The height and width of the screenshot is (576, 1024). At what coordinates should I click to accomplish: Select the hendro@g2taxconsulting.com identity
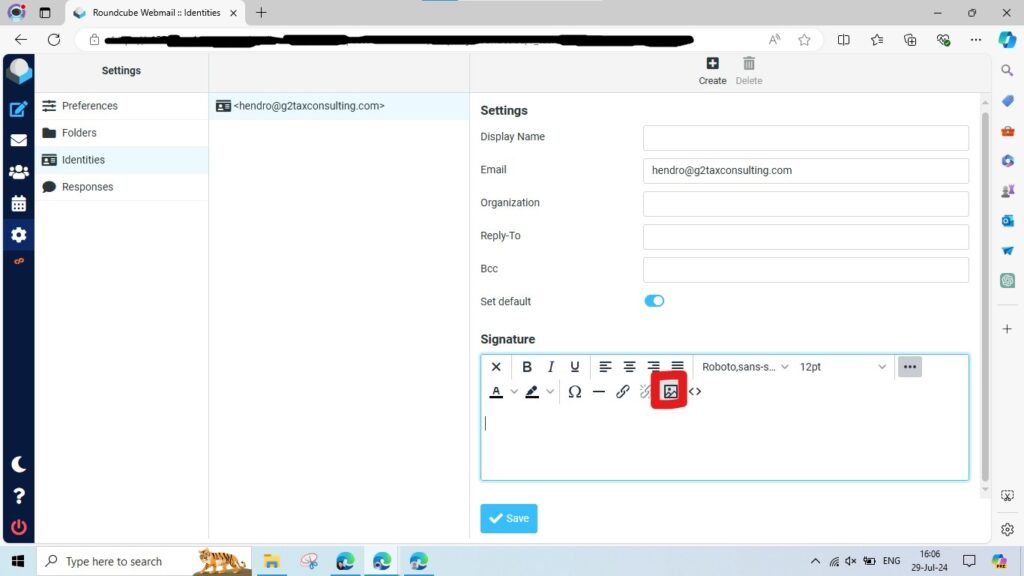click(x=309, y=106)
